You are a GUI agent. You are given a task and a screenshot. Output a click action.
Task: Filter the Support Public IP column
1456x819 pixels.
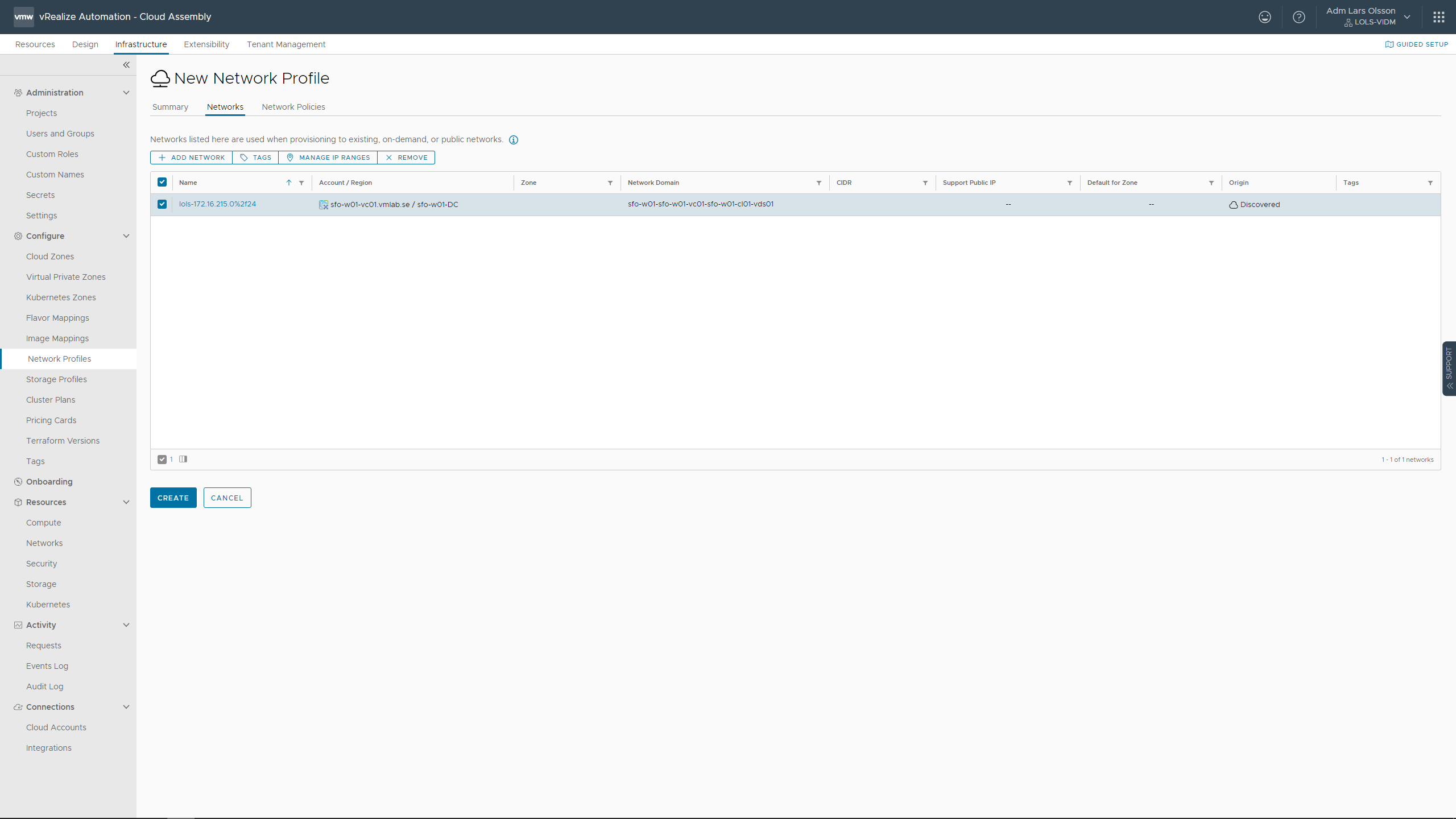pos(1070,183)
